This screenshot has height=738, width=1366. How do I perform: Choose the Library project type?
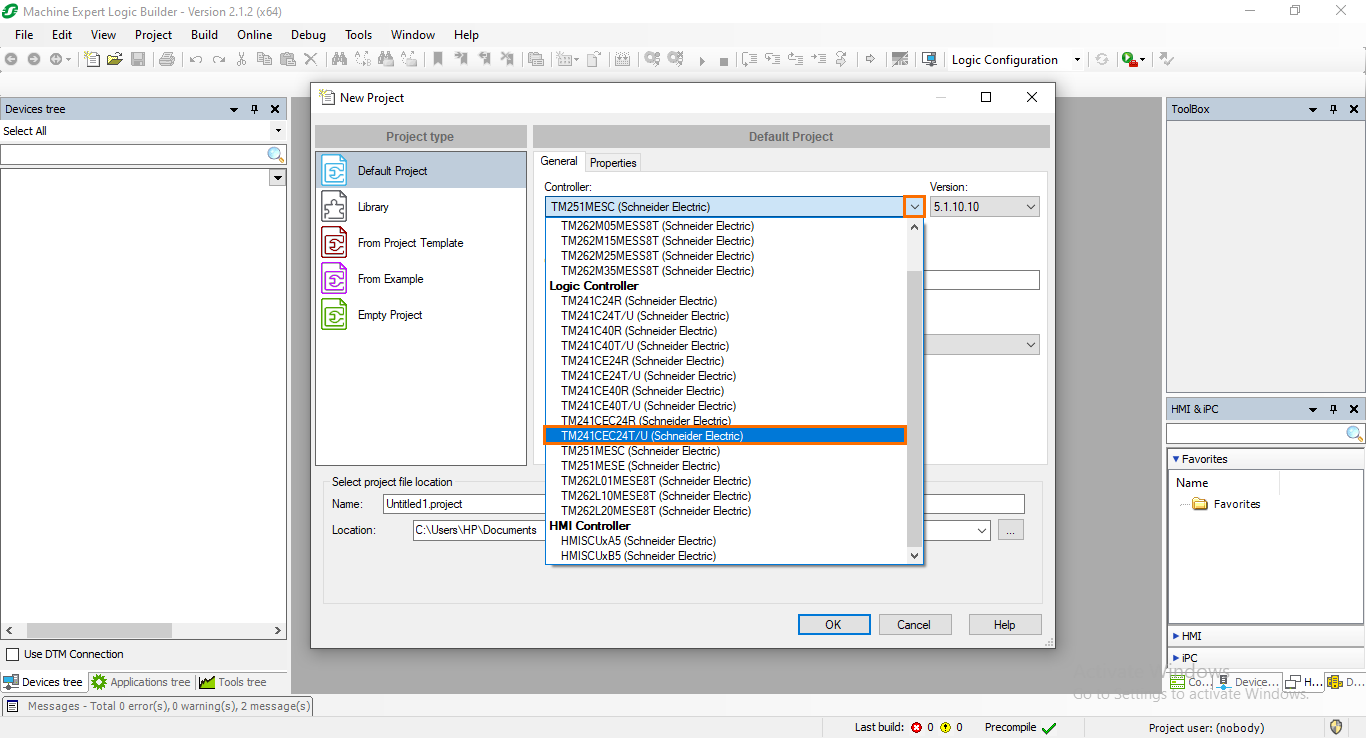pos(421,207)
